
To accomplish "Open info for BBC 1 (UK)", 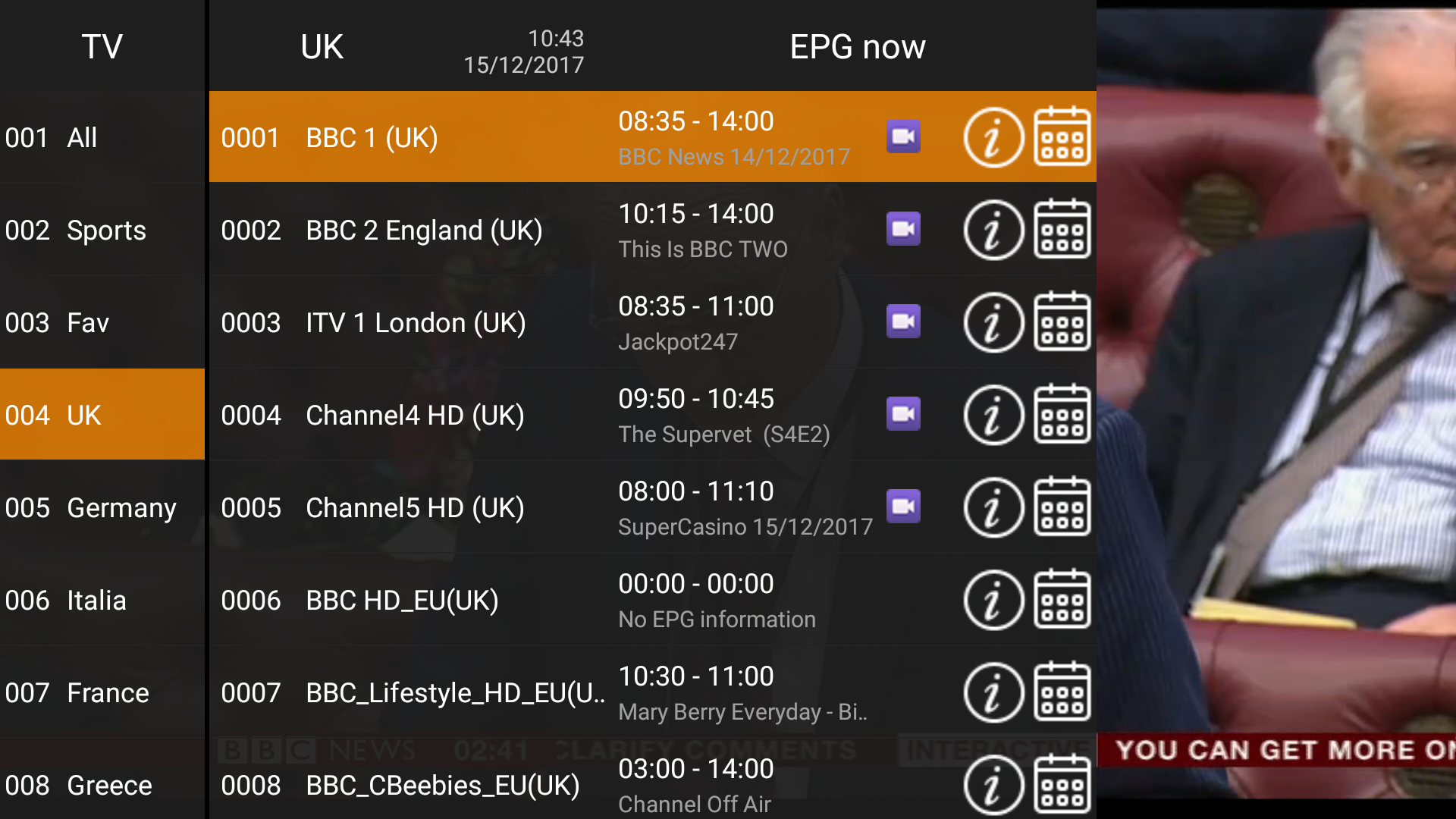I will click(x=993, y=137).
